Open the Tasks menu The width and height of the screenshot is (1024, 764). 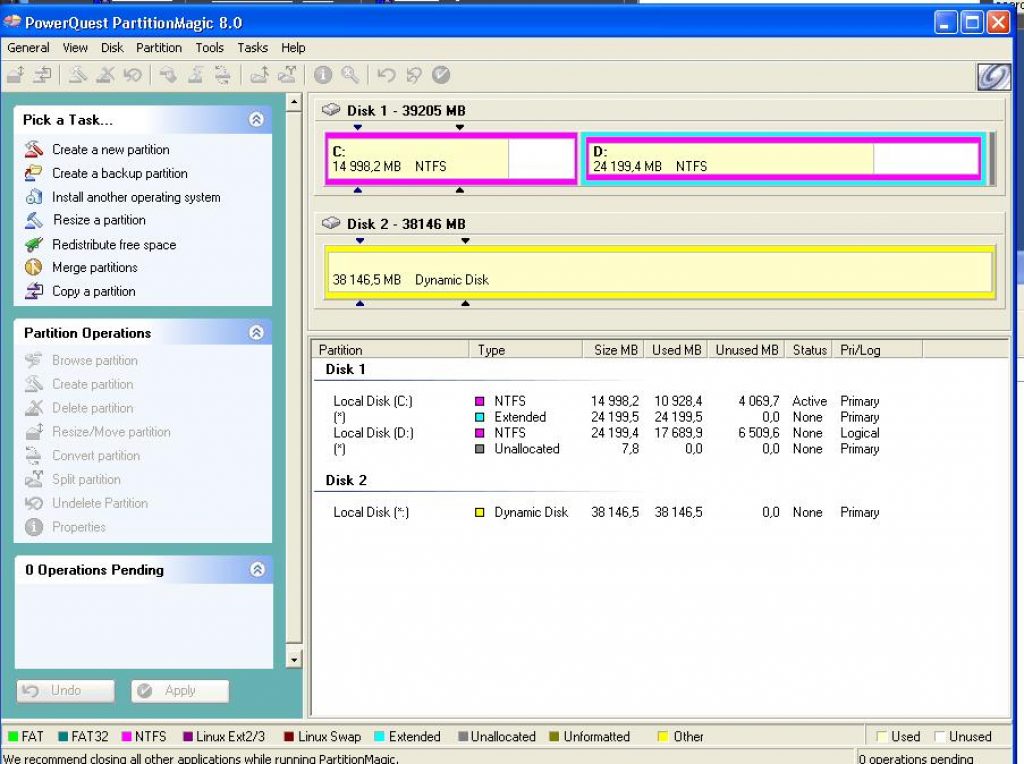pyautogui.click(x=253, y=48)
